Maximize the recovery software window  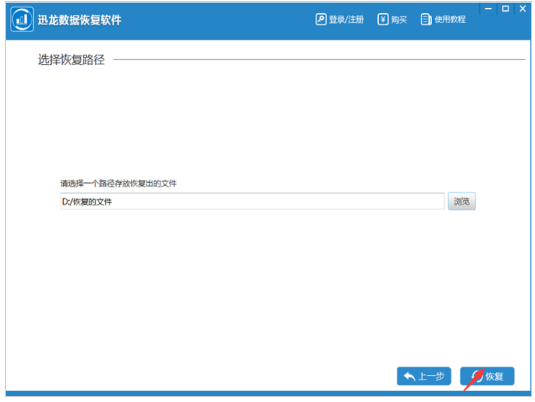pos(505,9)
